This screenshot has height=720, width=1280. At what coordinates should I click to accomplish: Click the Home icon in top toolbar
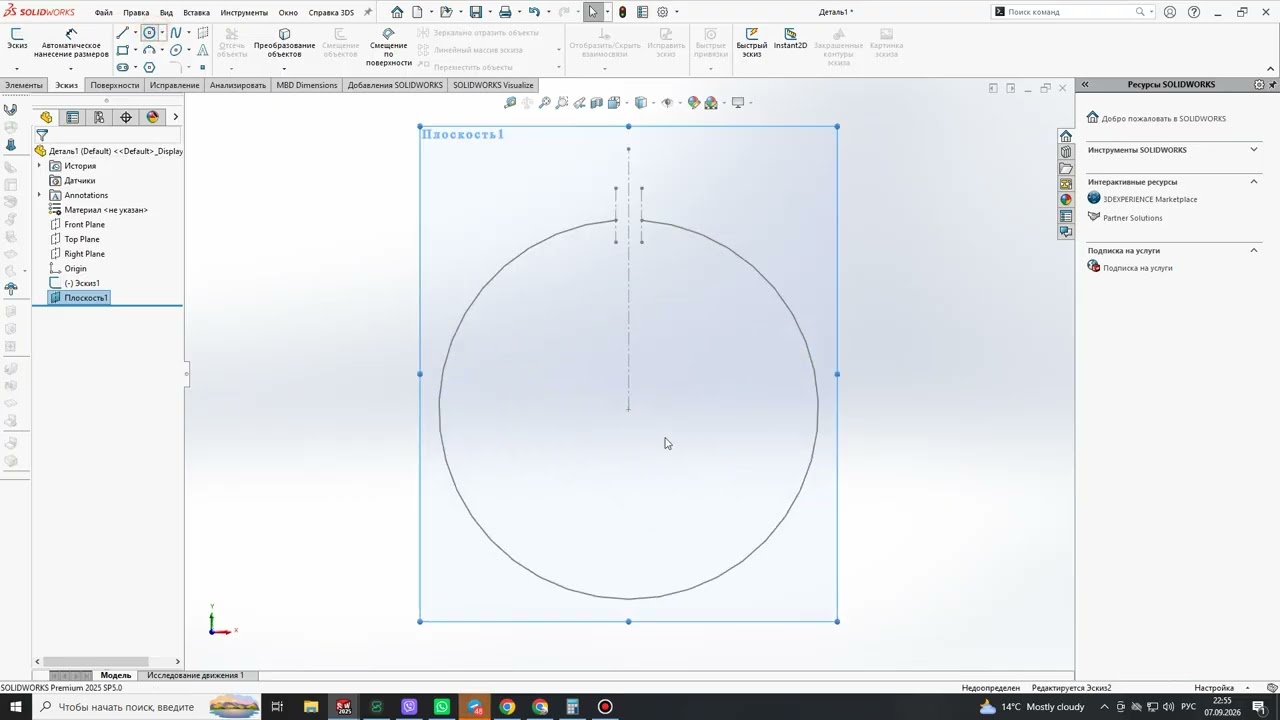pyautogui.click(x=397, y=12)
